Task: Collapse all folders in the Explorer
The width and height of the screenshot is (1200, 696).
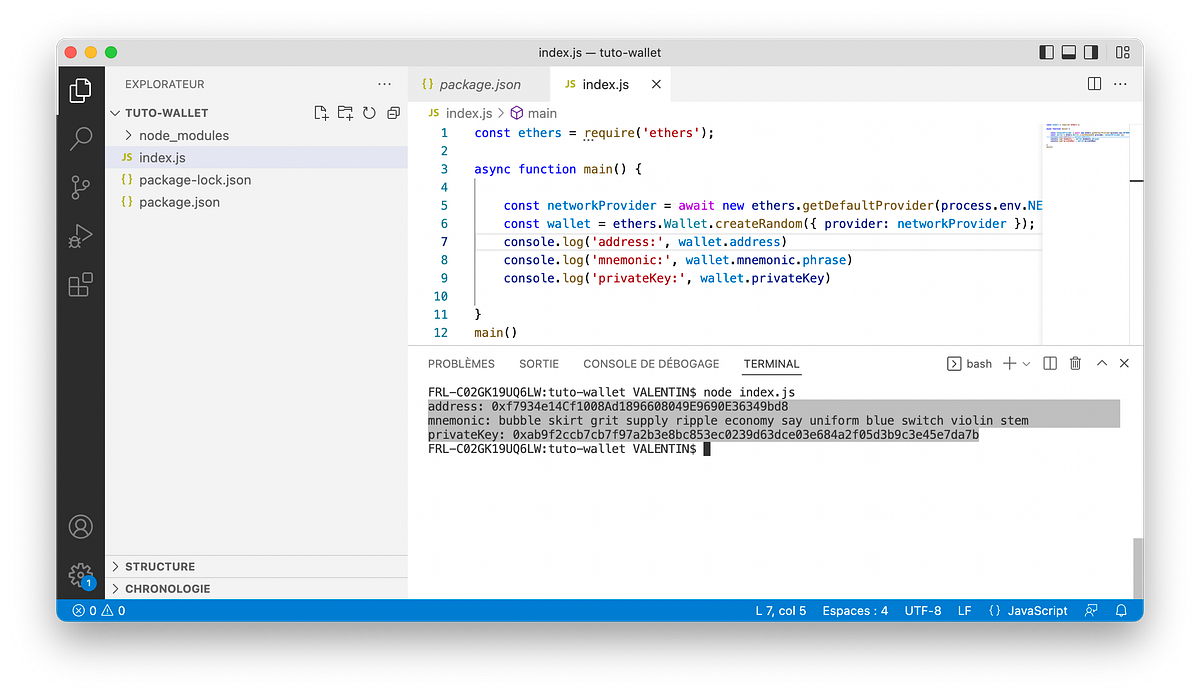Action: 393,113
